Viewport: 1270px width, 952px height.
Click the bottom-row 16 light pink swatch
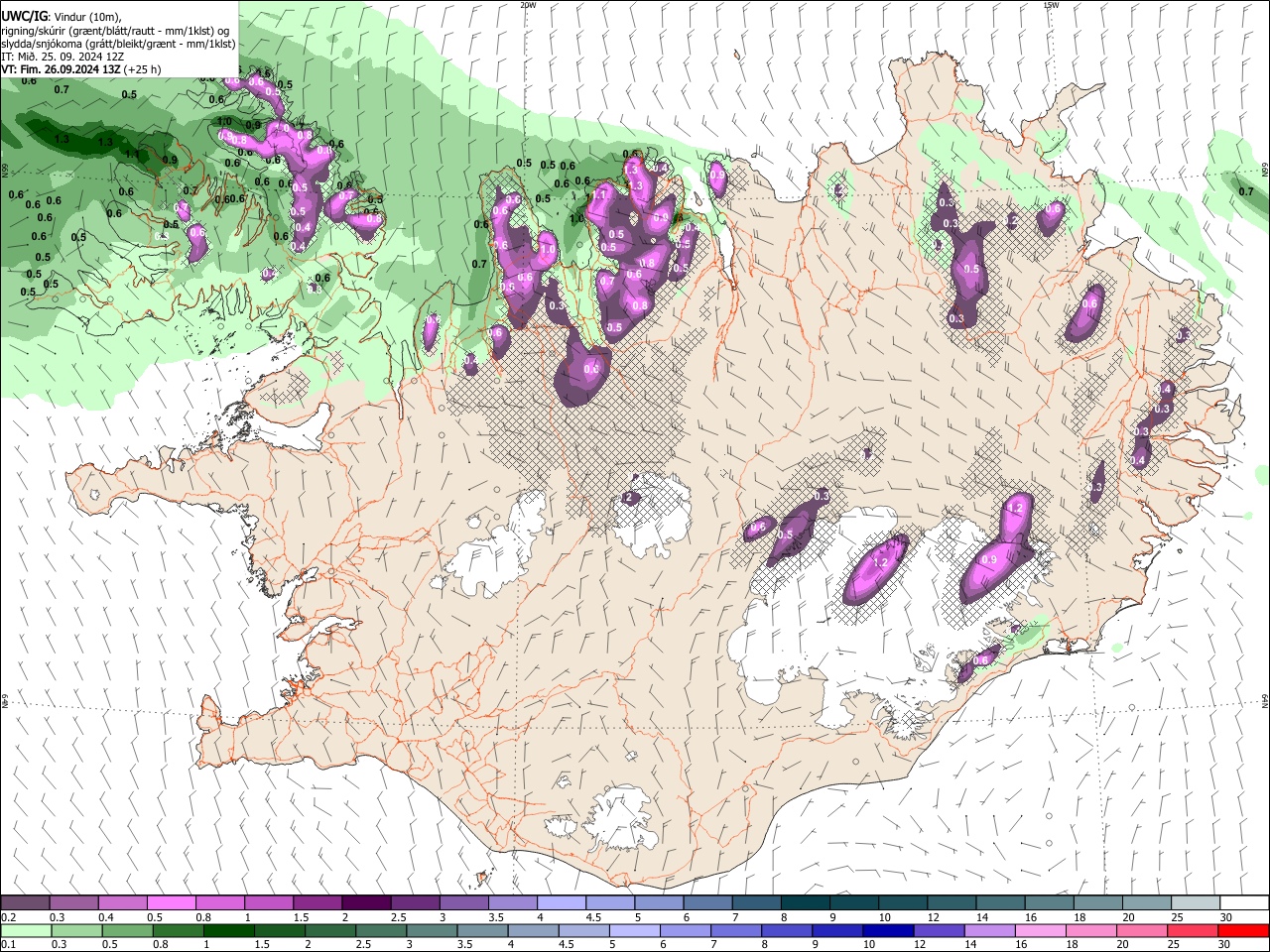click(1039, 931)
